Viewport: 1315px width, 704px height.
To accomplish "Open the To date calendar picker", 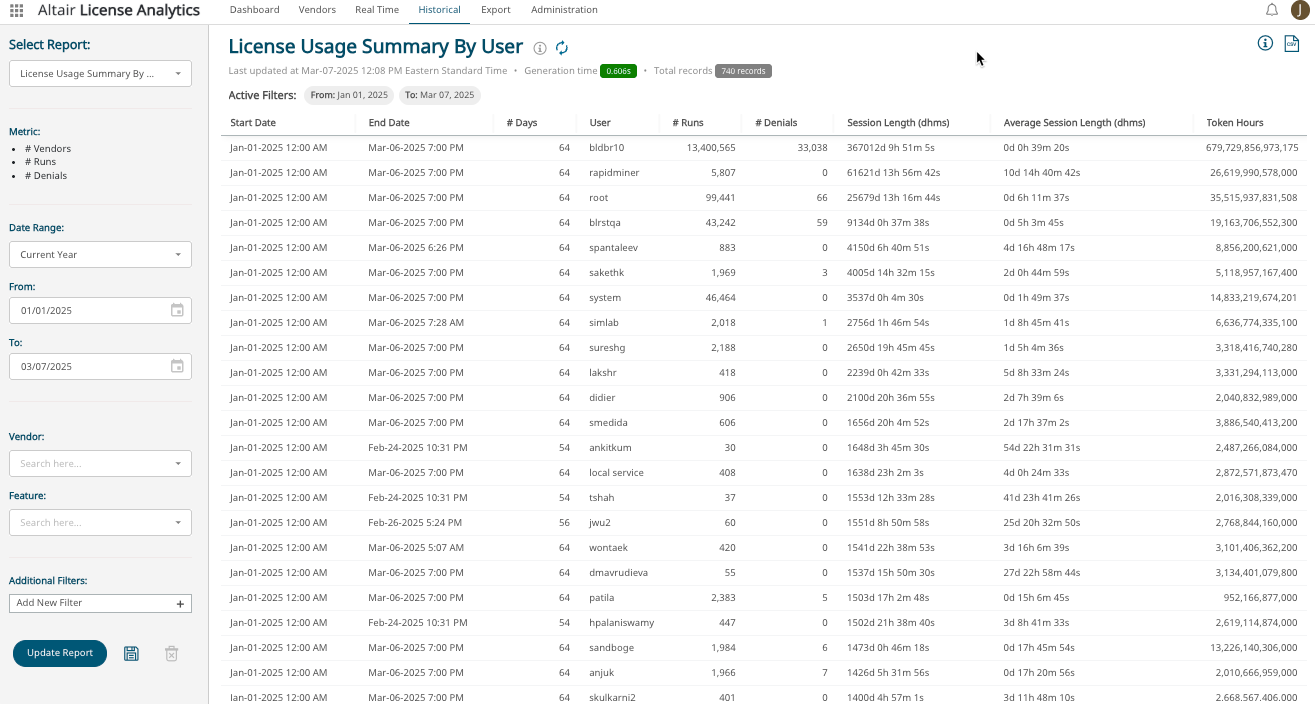I will coord(177,366).
